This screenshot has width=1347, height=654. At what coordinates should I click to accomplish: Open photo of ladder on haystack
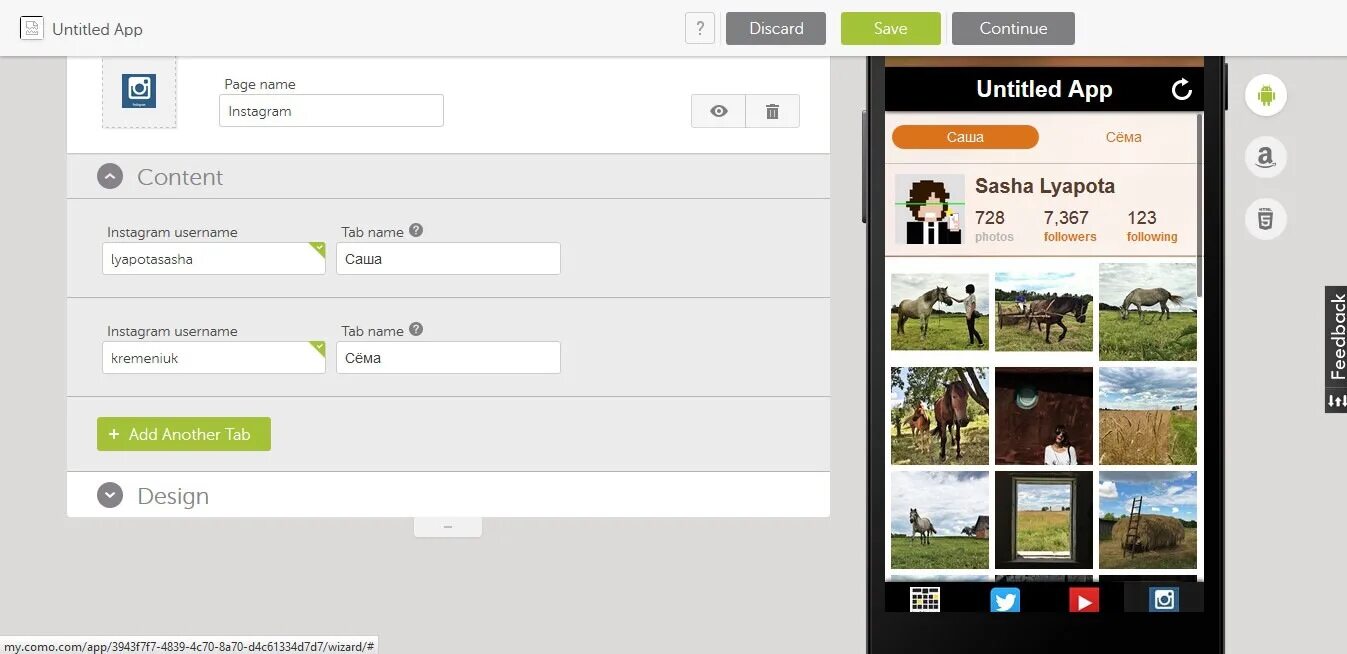click(x=1148, y=520)
